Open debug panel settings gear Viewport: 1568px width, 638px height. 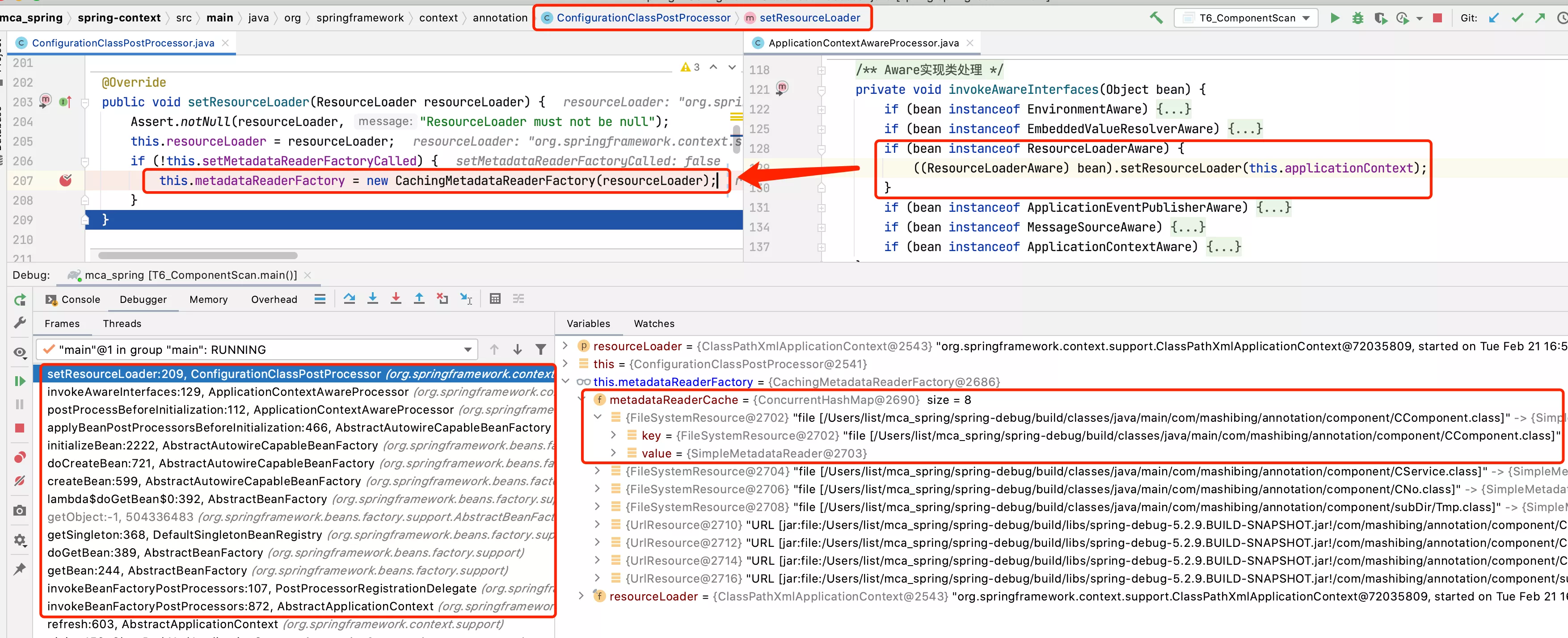(20, 540)
